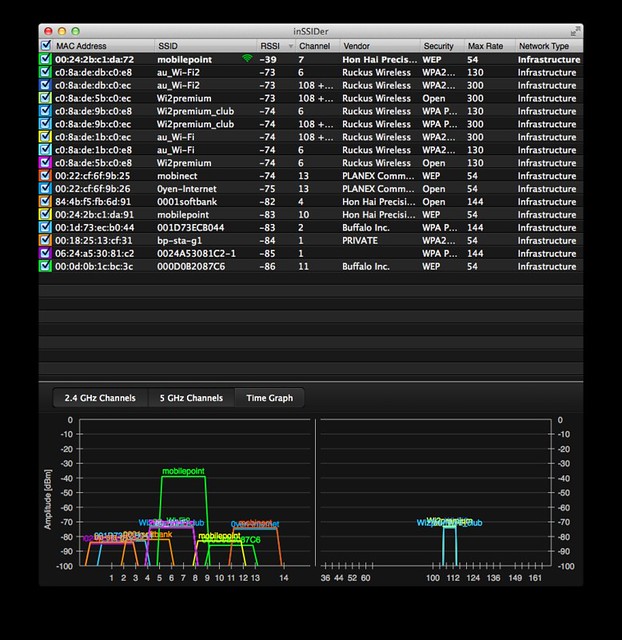Toggle checkbox for 84:4b:f5:fb:6d:91 softbank row

45,202
